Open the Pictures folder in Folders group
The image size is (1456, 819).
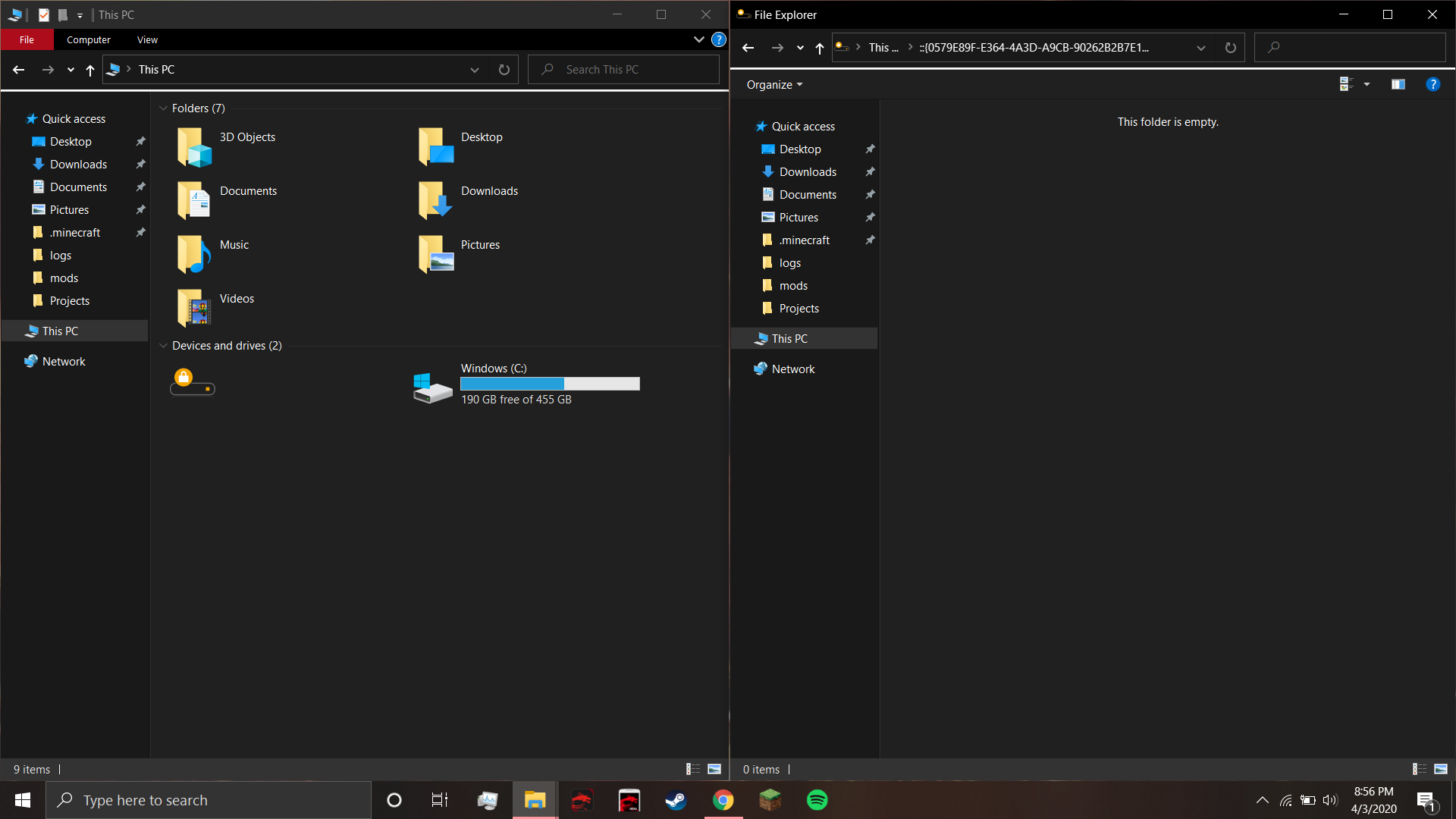coord(460,254)
